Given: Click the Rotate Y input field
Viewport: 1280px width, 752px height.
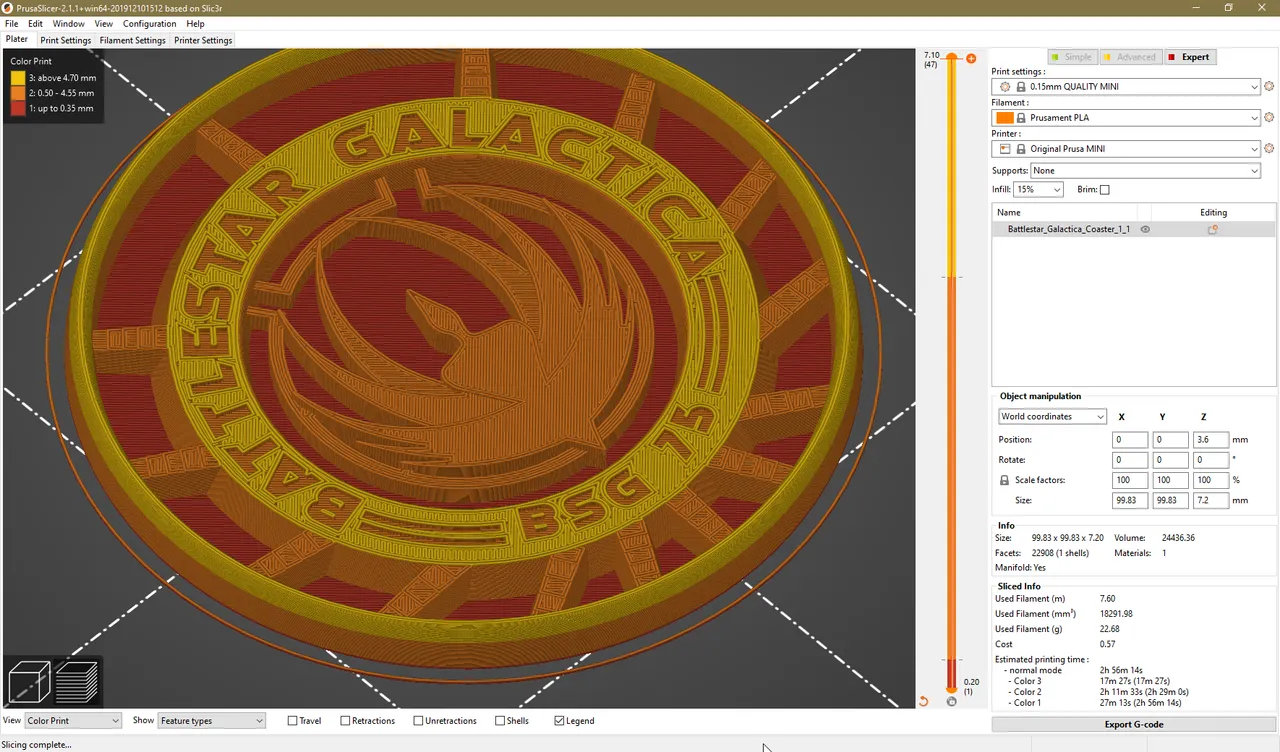Looking at the screenshot, I should coord(1170,460).
